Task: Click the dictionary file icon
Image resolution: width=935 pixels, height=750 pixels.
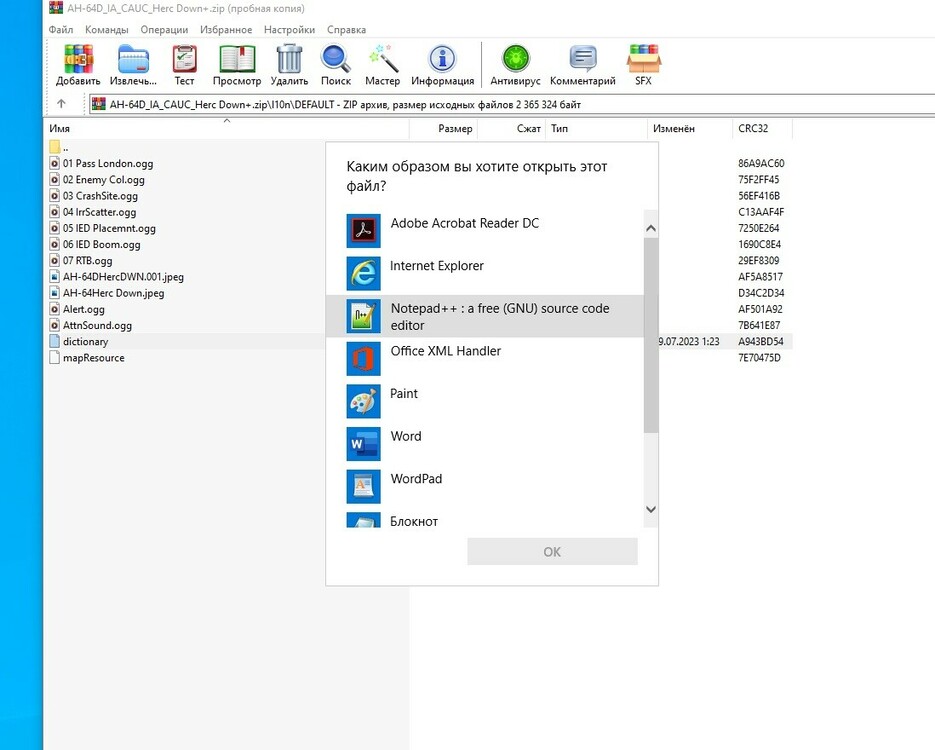Action: pos(55,341)
